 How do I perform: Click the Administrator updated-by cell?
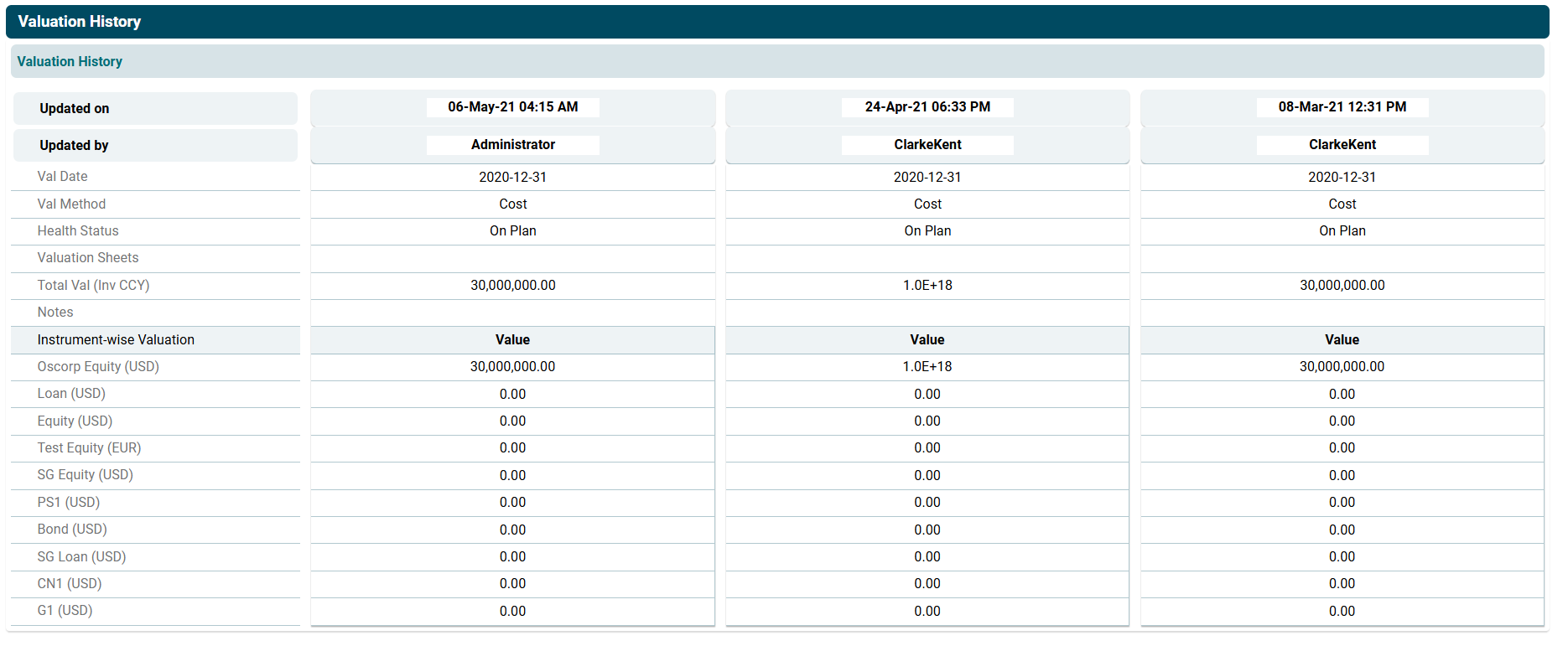512,145
